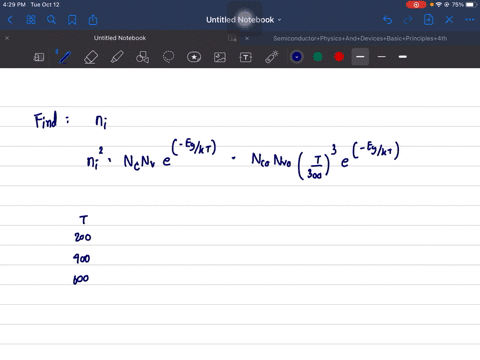Screen dimensions: 480x360
Task: Choose the green pen color
Action: coord(318,57)
